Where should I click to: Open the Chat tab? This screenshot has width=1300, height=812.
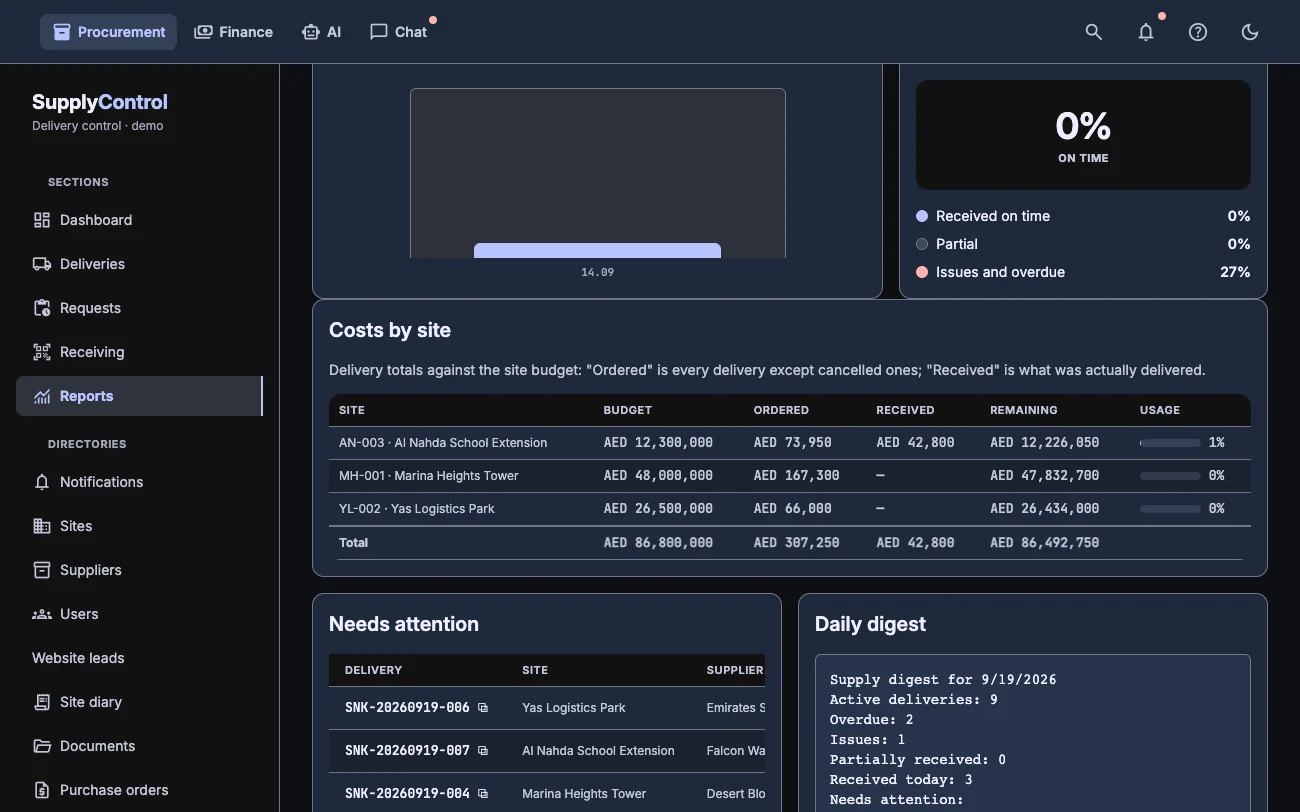click(x=398, y=32)
